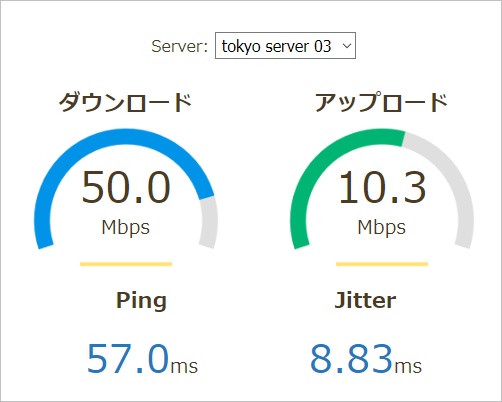Image resolution: width=502 pixels, height=402 pixels.
Task: Click the Mbps unit under download
Action: [x=126, y=228]
